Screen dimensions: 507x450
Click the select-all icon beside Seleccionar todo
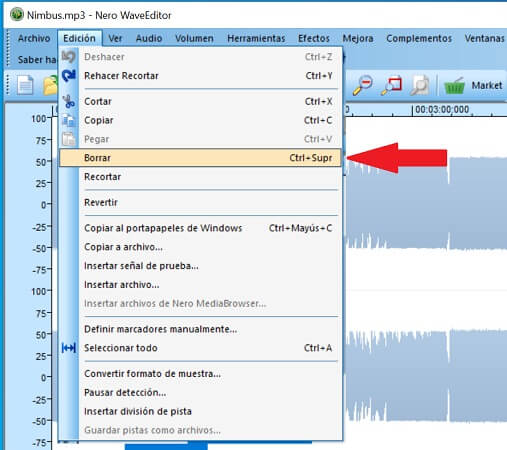pos(69,348)
